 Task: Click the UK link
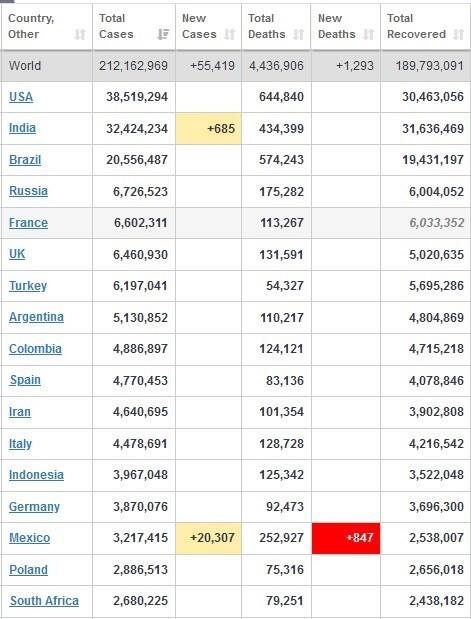(x=17, y=254)
